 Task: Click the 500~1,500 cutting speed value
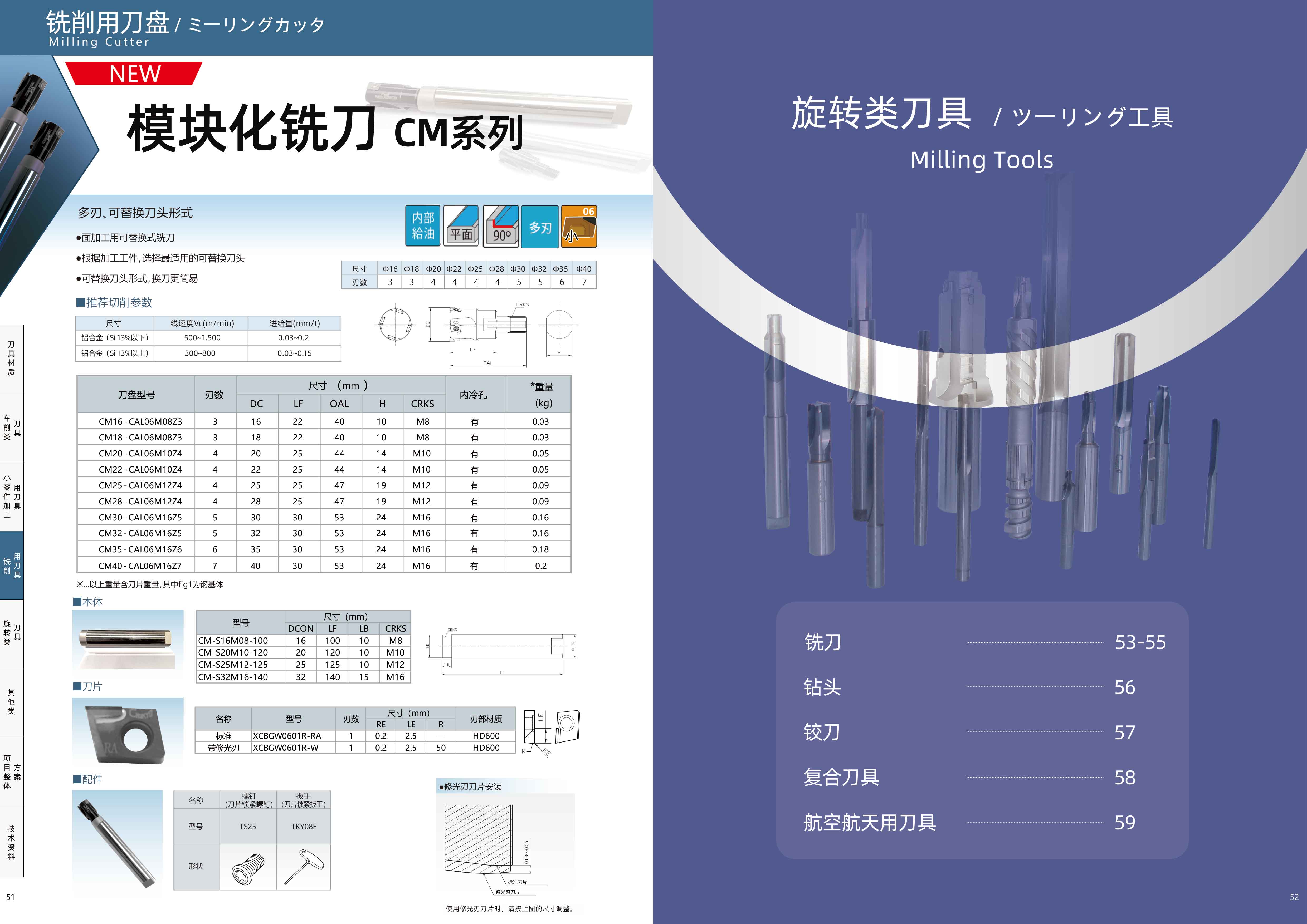coord(202,337)
